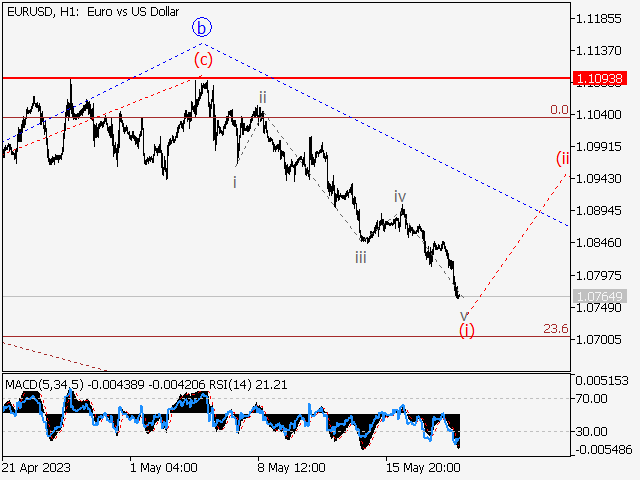
Task: Select the blue circled 'b' wave label
Action: tap(202, 28)
